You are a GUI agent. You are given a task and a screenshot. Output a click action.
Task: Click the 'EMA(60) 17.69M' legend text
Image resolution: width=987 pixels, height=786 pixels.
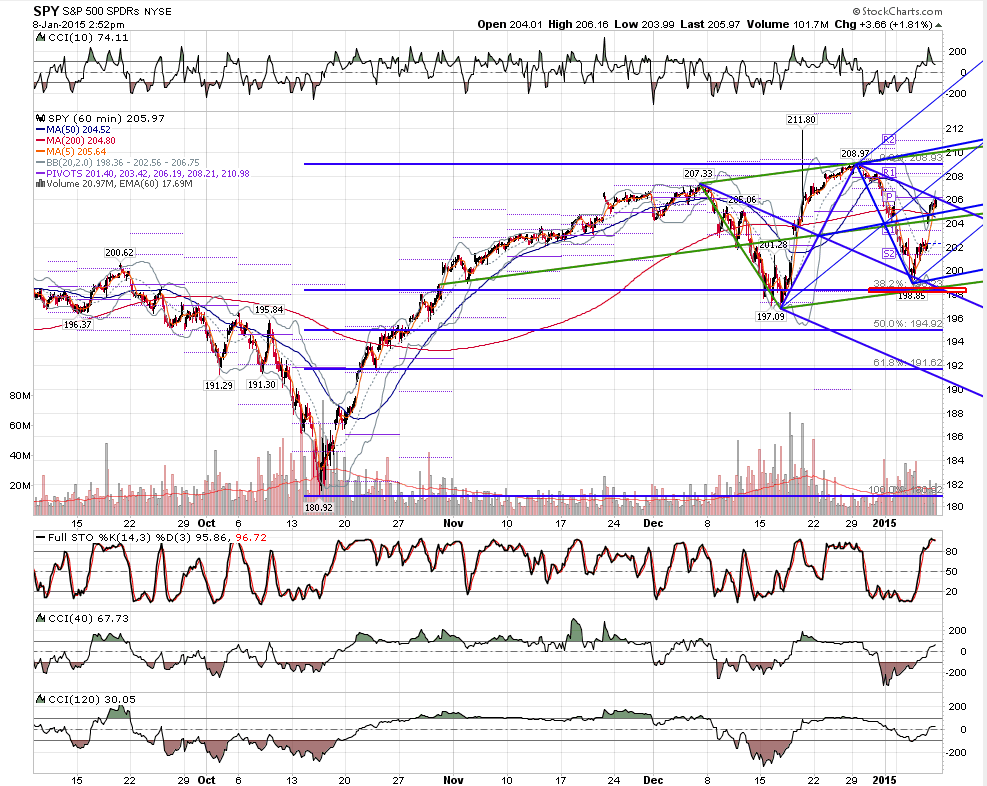coord(157,184)
